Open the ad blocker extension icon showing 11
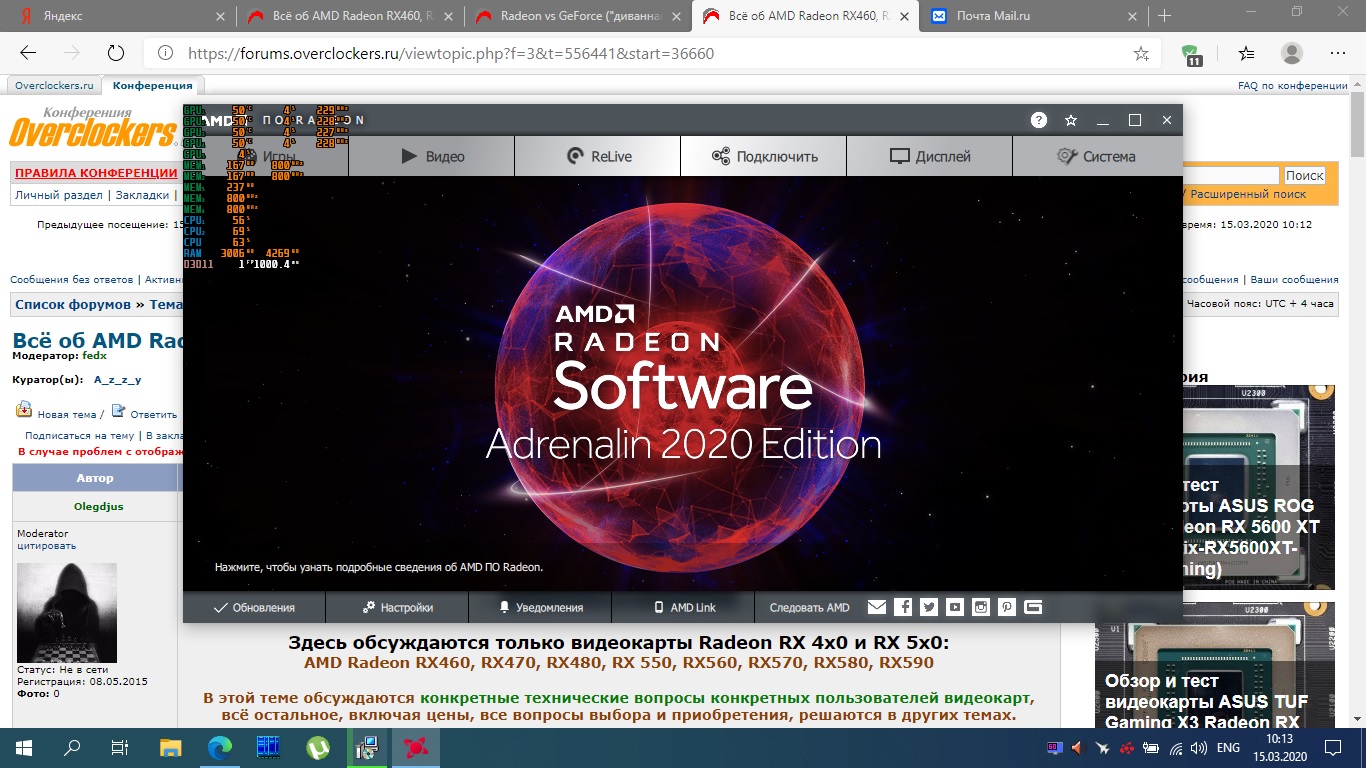Viewport: 1366px width, 768px height. coord(1191,54)
